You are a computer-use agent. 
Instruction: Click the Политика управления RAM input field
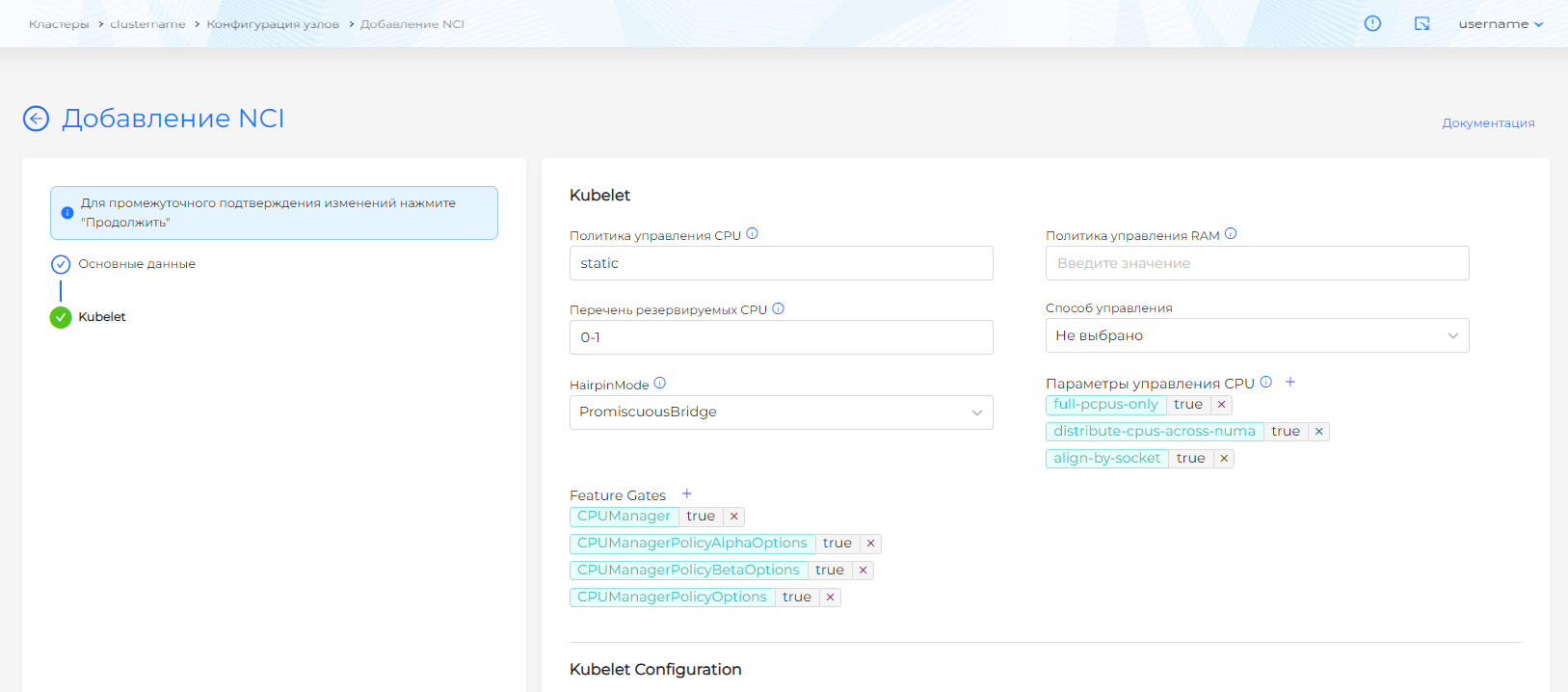tap(1257, 263)
